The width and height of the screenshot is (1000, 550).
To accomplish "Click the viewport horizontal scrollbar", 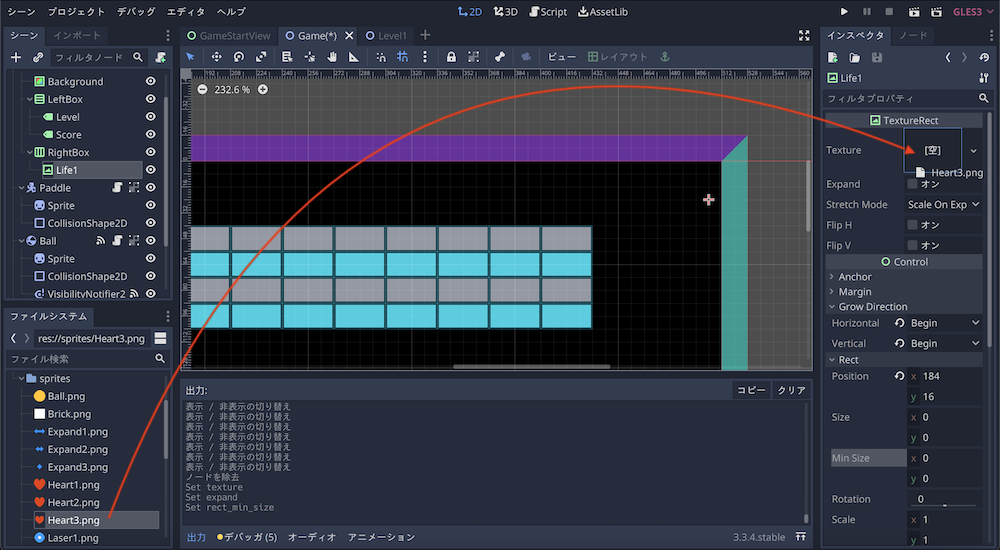I will (x=531, y=367).
